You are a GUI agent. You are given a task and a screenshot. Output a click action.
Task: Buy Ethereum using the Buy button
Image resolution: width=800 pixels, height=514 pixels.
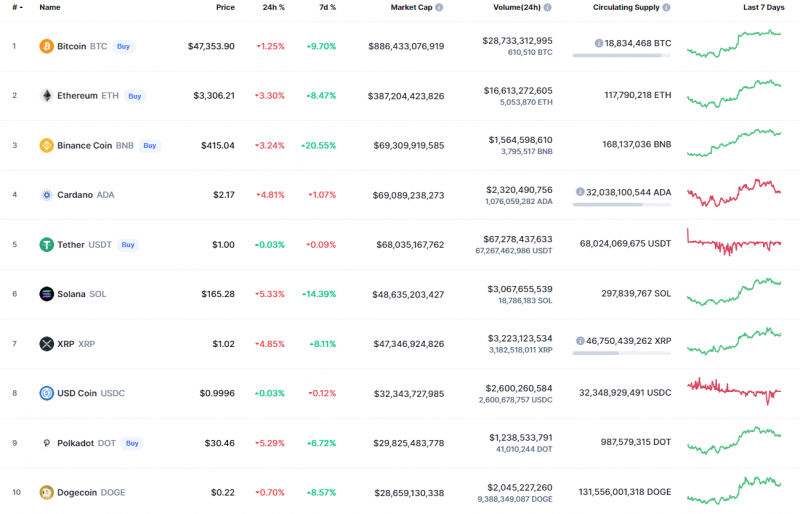click(135, 96)
